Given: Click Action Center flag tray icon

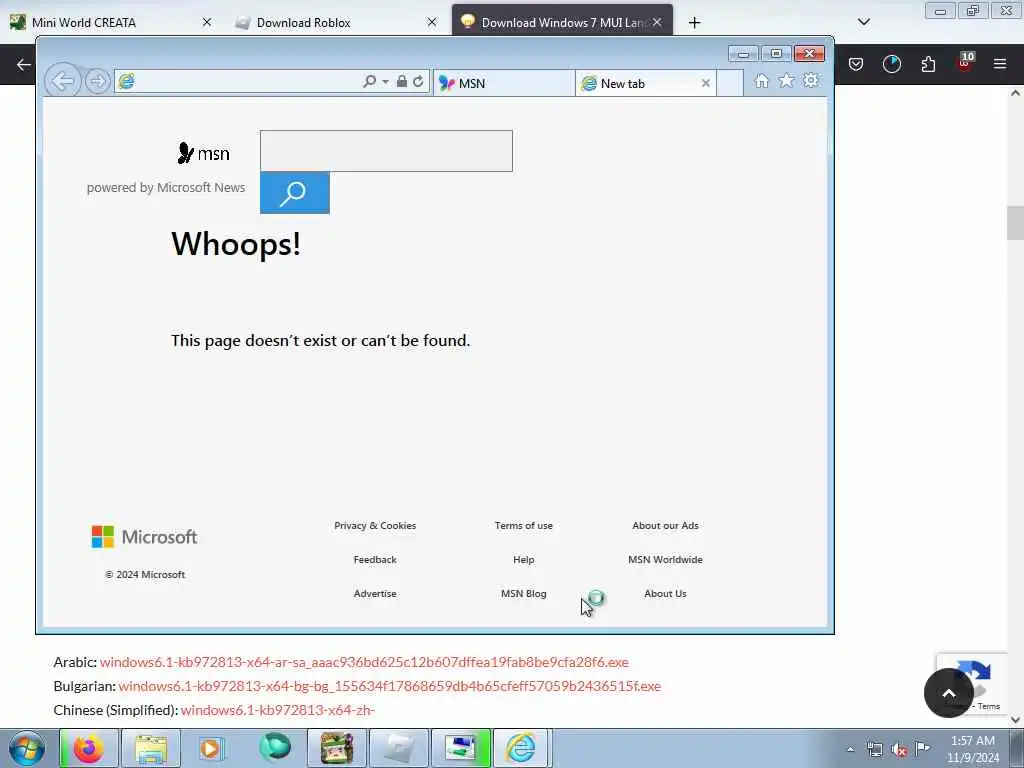Looking at the screenshot, I should (922, 749).
